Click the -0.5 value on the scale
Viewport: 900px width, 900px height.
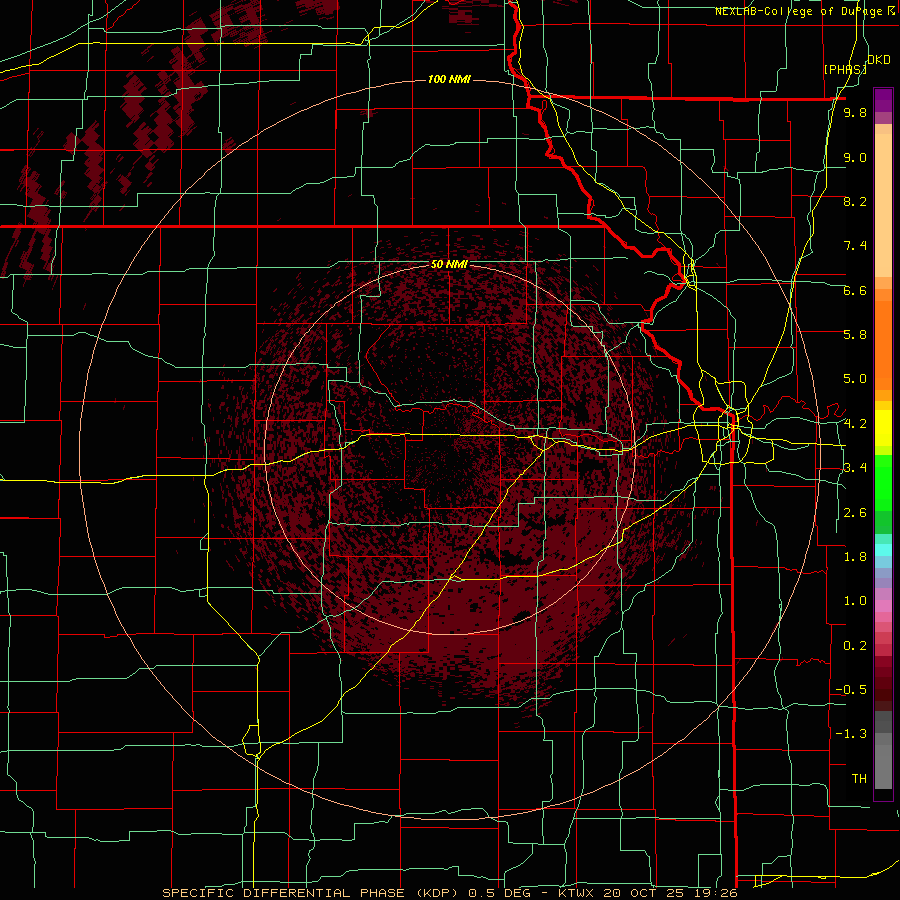click(851, 690)
